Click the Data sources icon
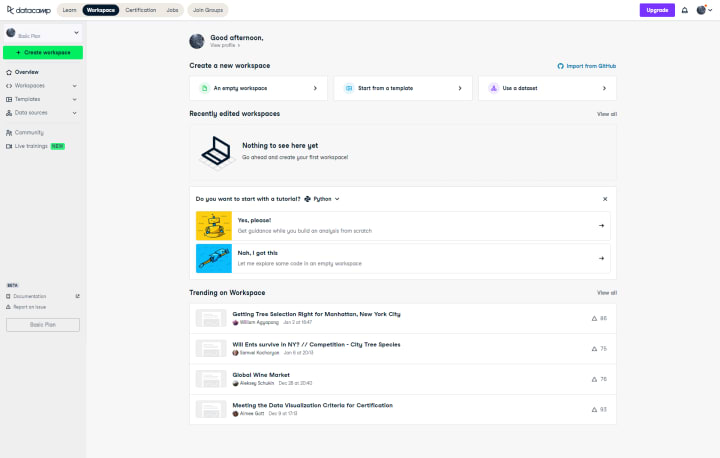The height and width of the screenshot is (458, 720). coord(9,113)
